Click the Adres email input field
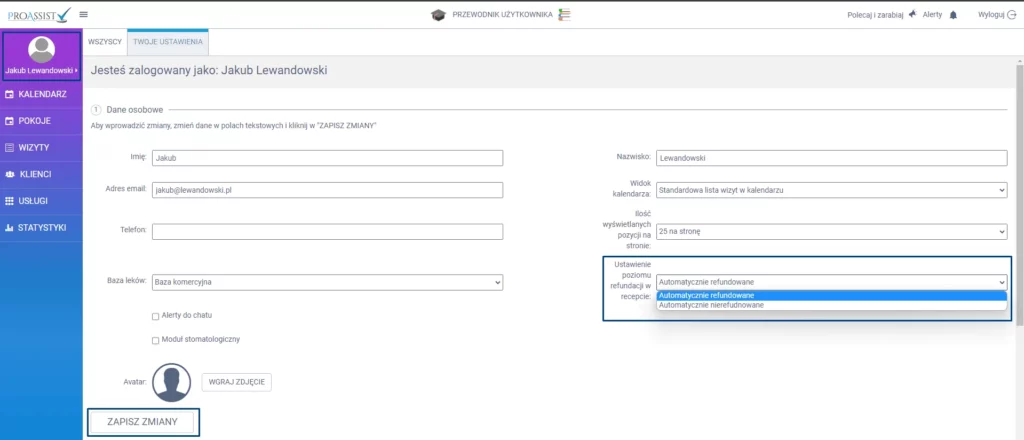 (327, 190)
